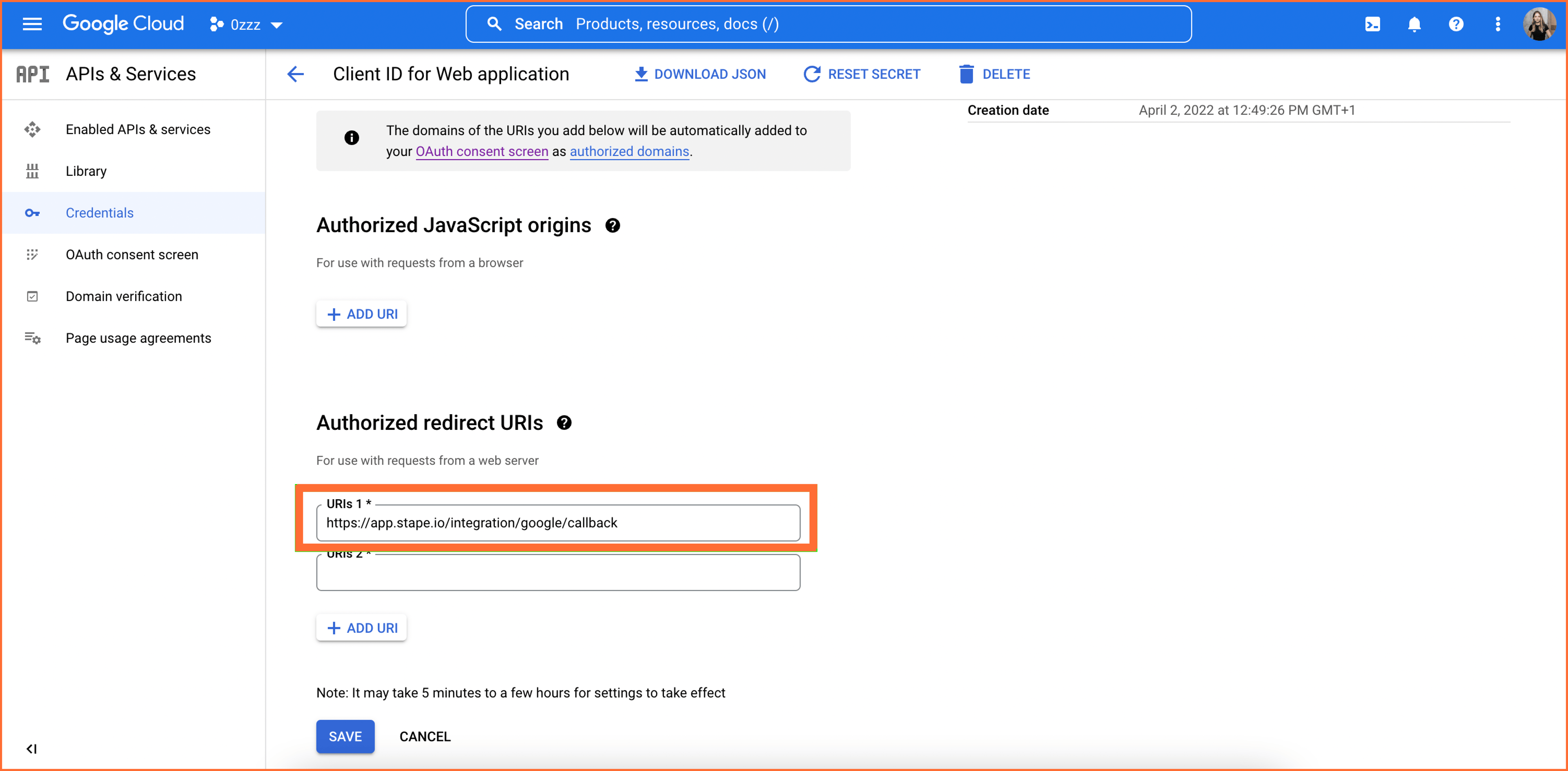This screenshot has height=771, width=1568.
Task: Select Credentials in sidebar
Action: click(134, 212)
